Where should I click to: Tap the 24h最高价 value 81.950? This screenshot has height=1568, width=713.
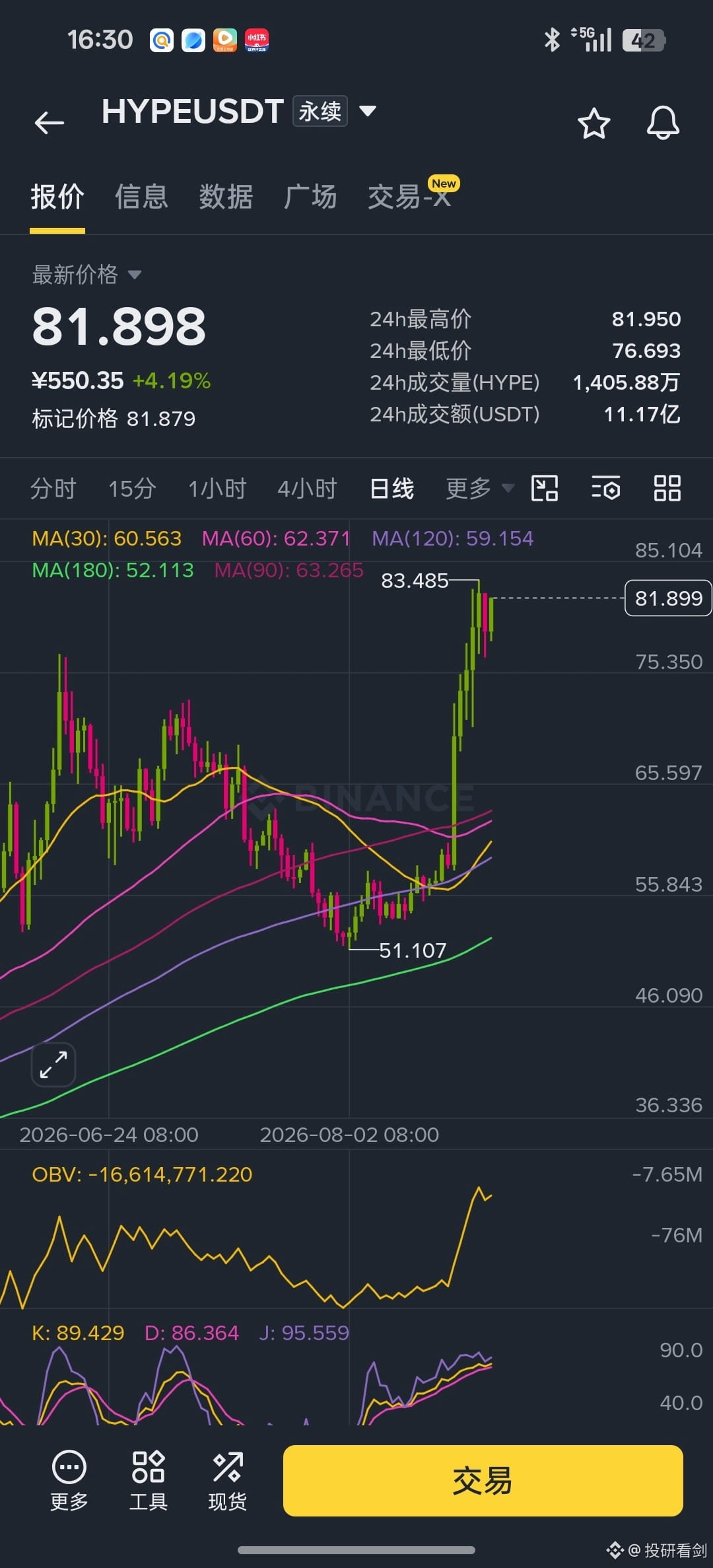click(646, 319)
